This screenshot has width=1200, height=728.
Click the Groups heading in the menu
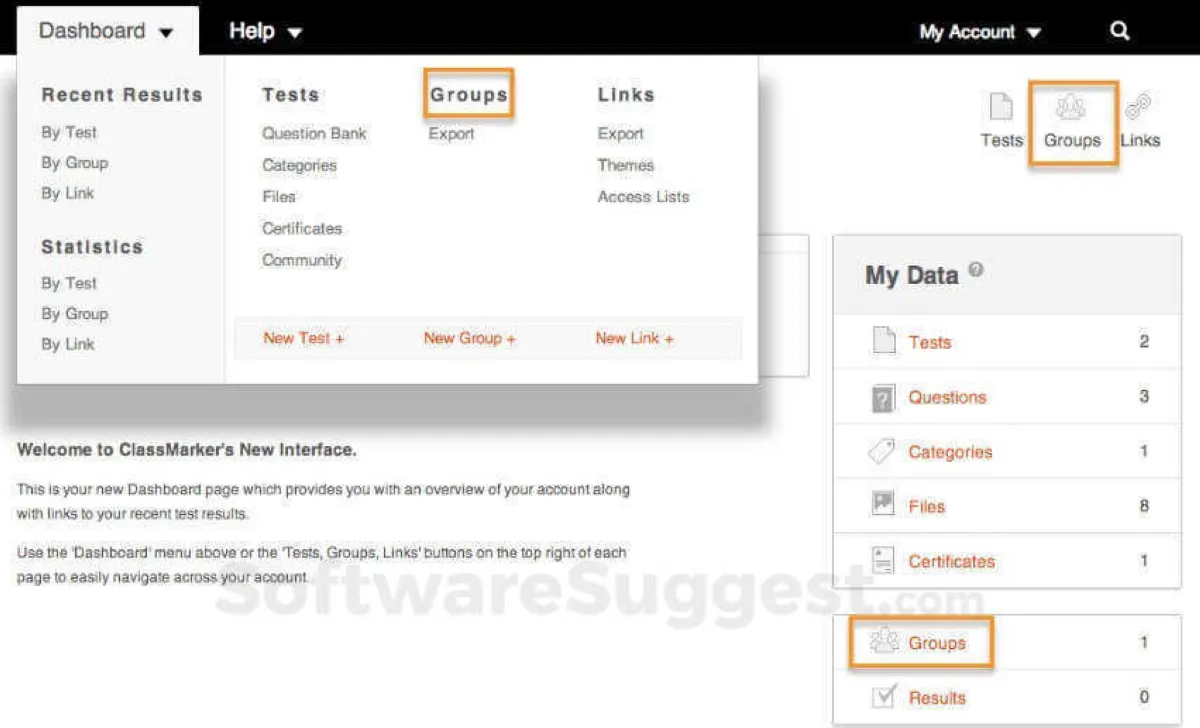469,95
